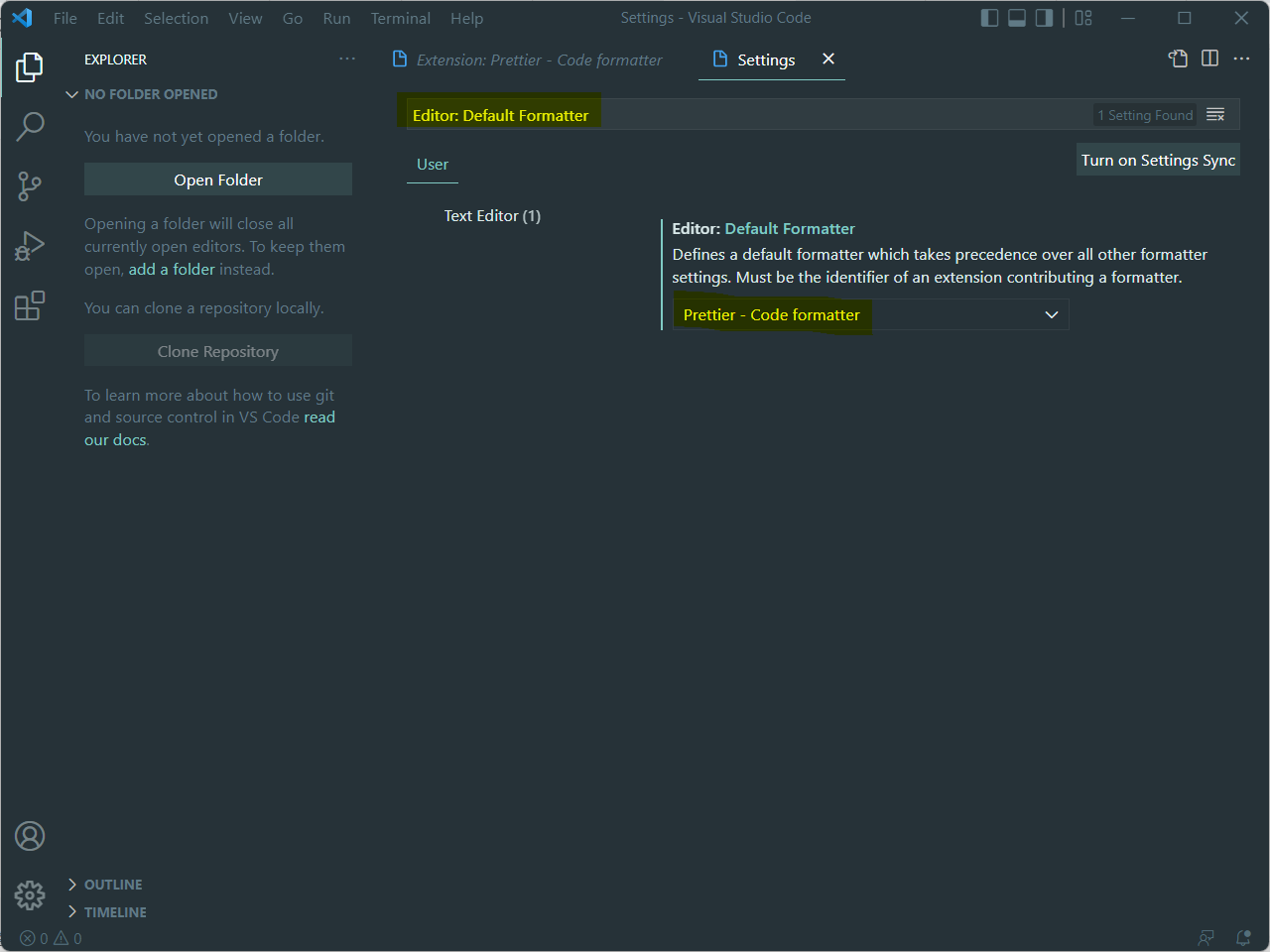Toggle the bottom panel layout icon
Screen dimensions: 1270x952
pos(1017,18)
